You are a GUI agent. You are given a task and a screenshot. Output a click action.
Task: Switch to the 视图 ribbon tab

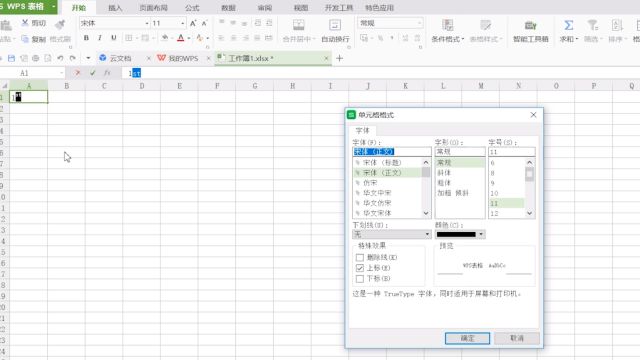coord(301,8)
